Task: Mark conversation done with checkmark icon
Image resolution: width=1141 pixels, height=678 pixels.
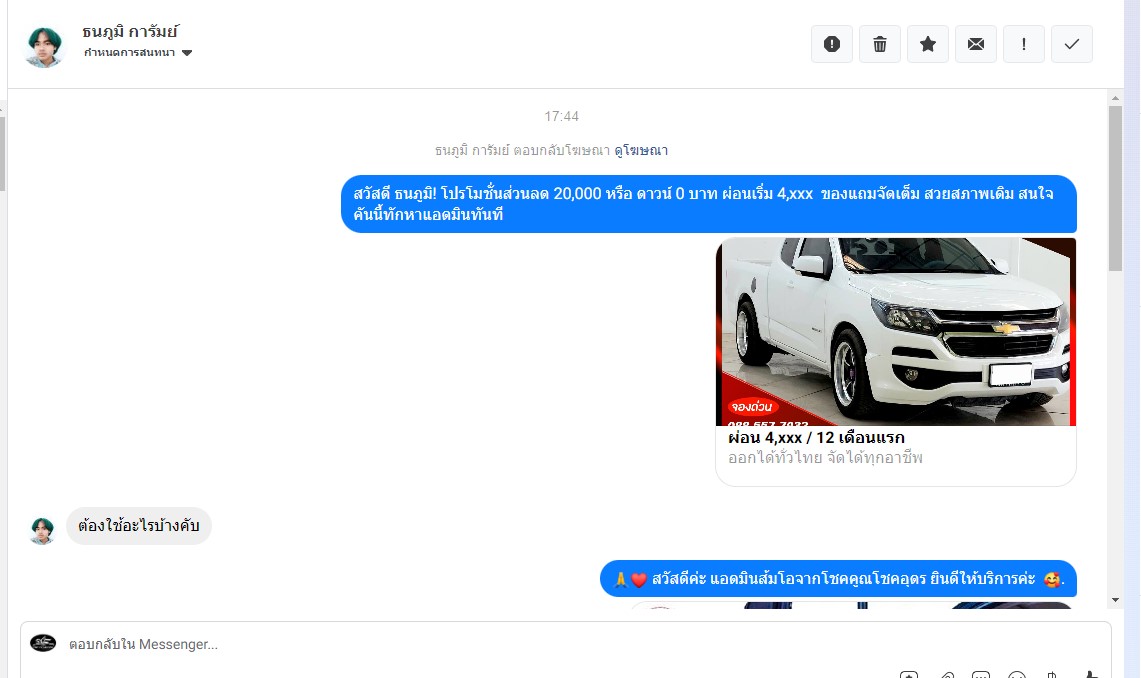Action: click(1072, 44)
